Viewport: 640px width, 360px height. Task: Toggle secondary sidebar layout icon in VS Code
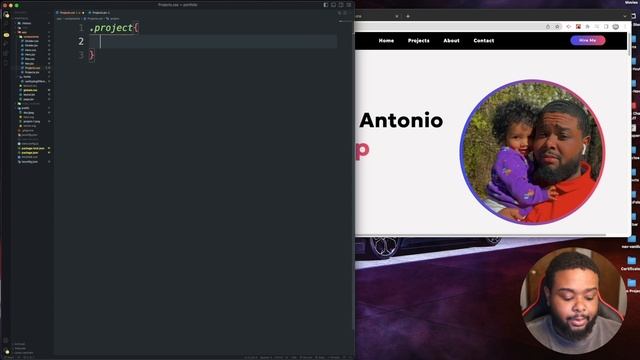pyautogui.click(x=341, y=5)
